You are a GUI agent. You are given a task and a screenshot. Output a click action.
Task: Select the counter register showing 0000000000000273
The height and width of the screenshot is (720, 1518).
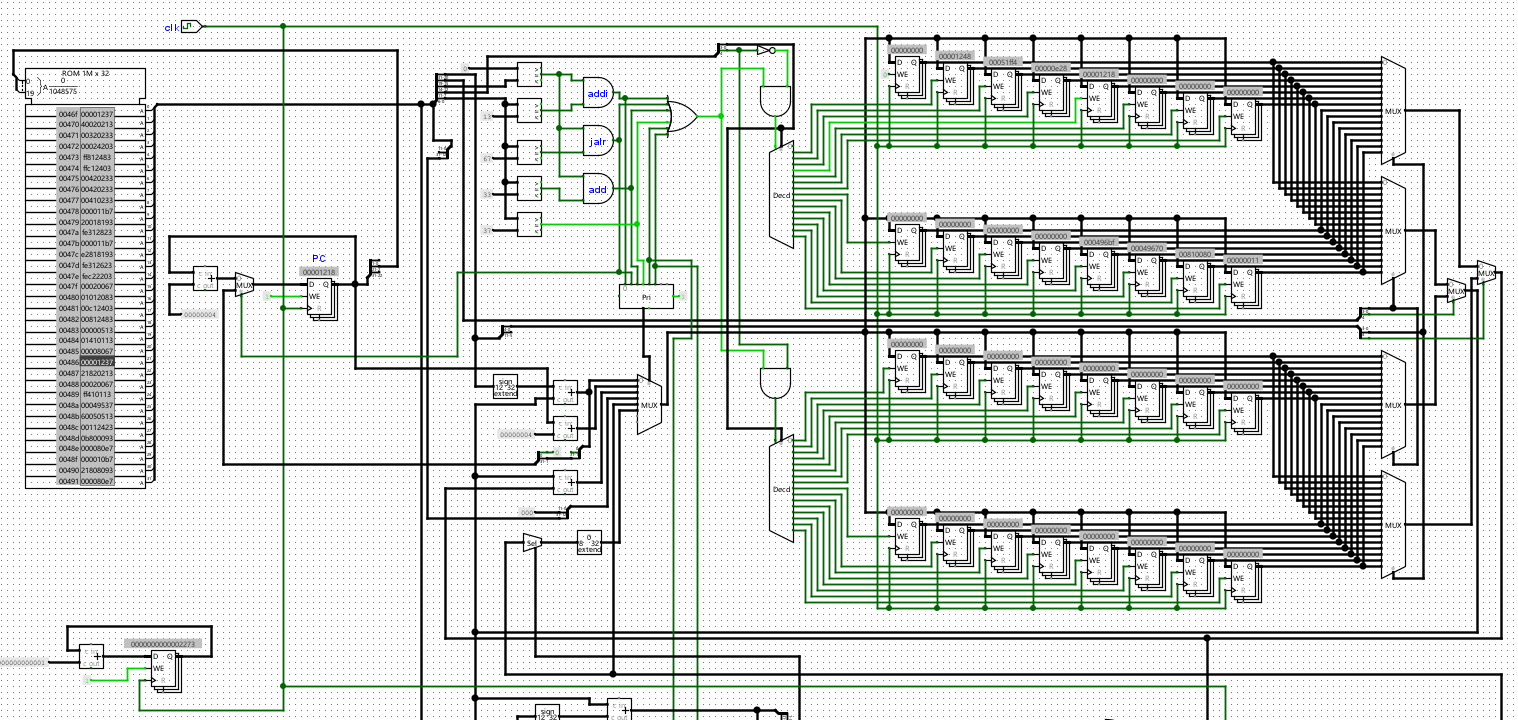[x=167, y=672]
